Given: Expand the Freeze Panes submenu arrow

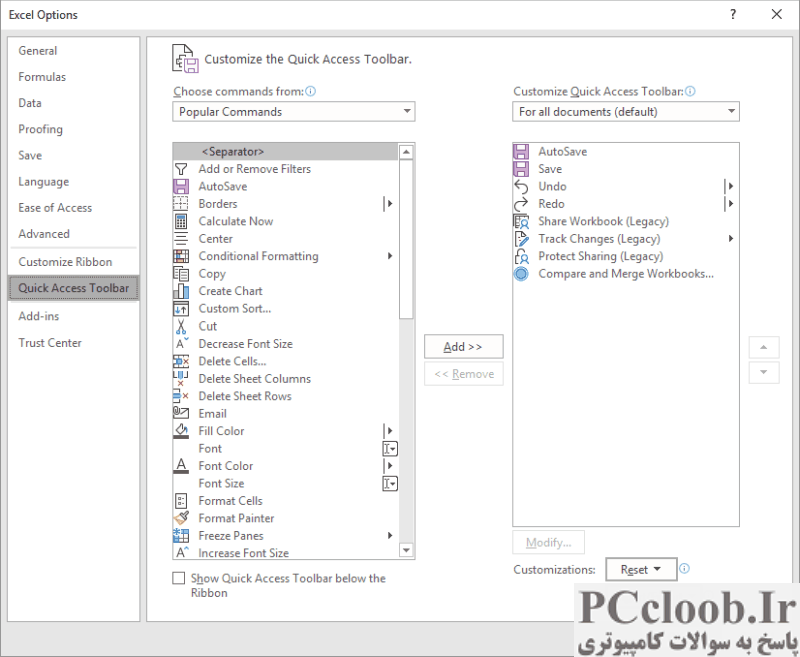Looking at the screenshot, I should click(x=390, y=536).
